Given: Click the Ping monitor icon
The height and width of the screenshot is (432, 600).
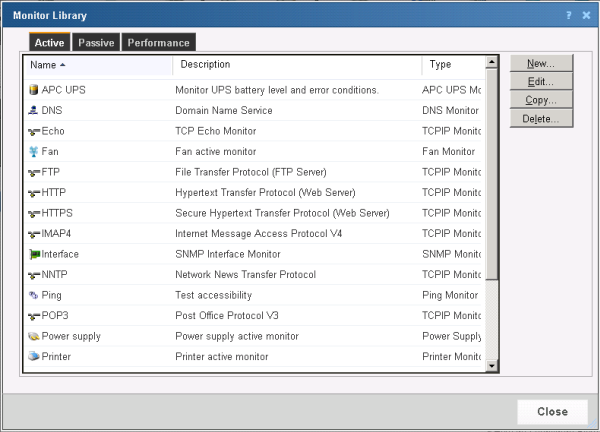Looking at the screenshot, I should pos(33,295).
